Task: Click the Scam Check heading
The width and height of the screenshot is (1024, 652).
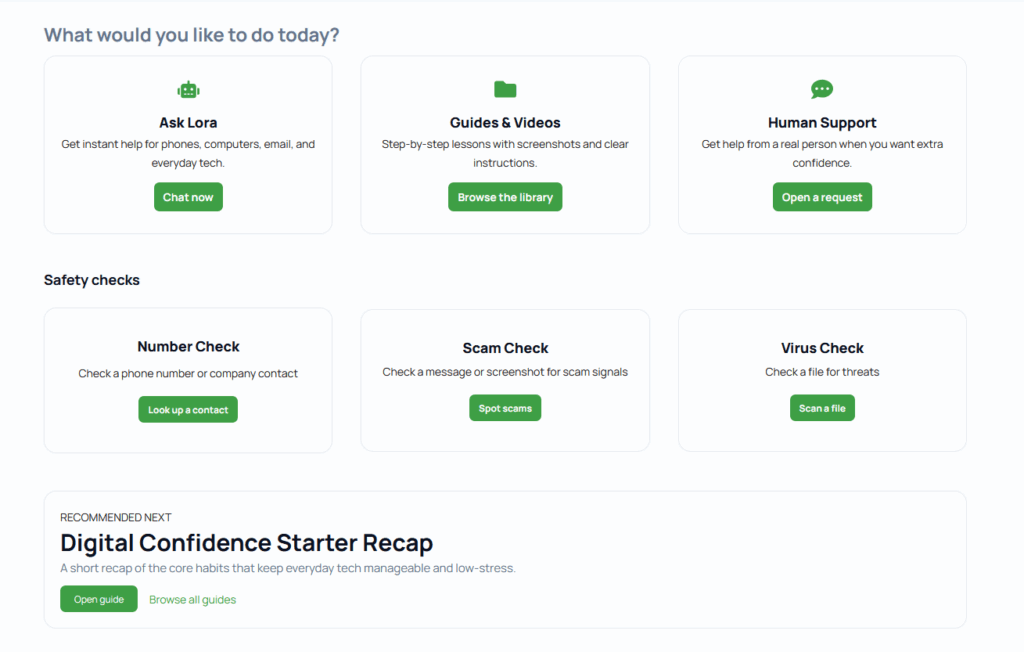Action: coord(505,348)
